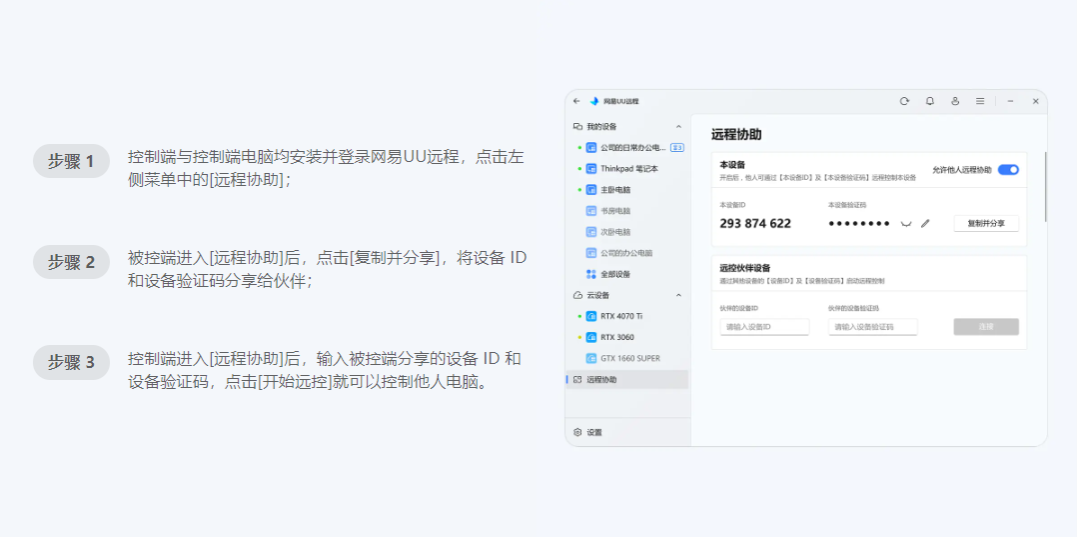Click the back arrow in the title bar
The width and height of the screenshot is (1080, 537).
coord(577,101)
